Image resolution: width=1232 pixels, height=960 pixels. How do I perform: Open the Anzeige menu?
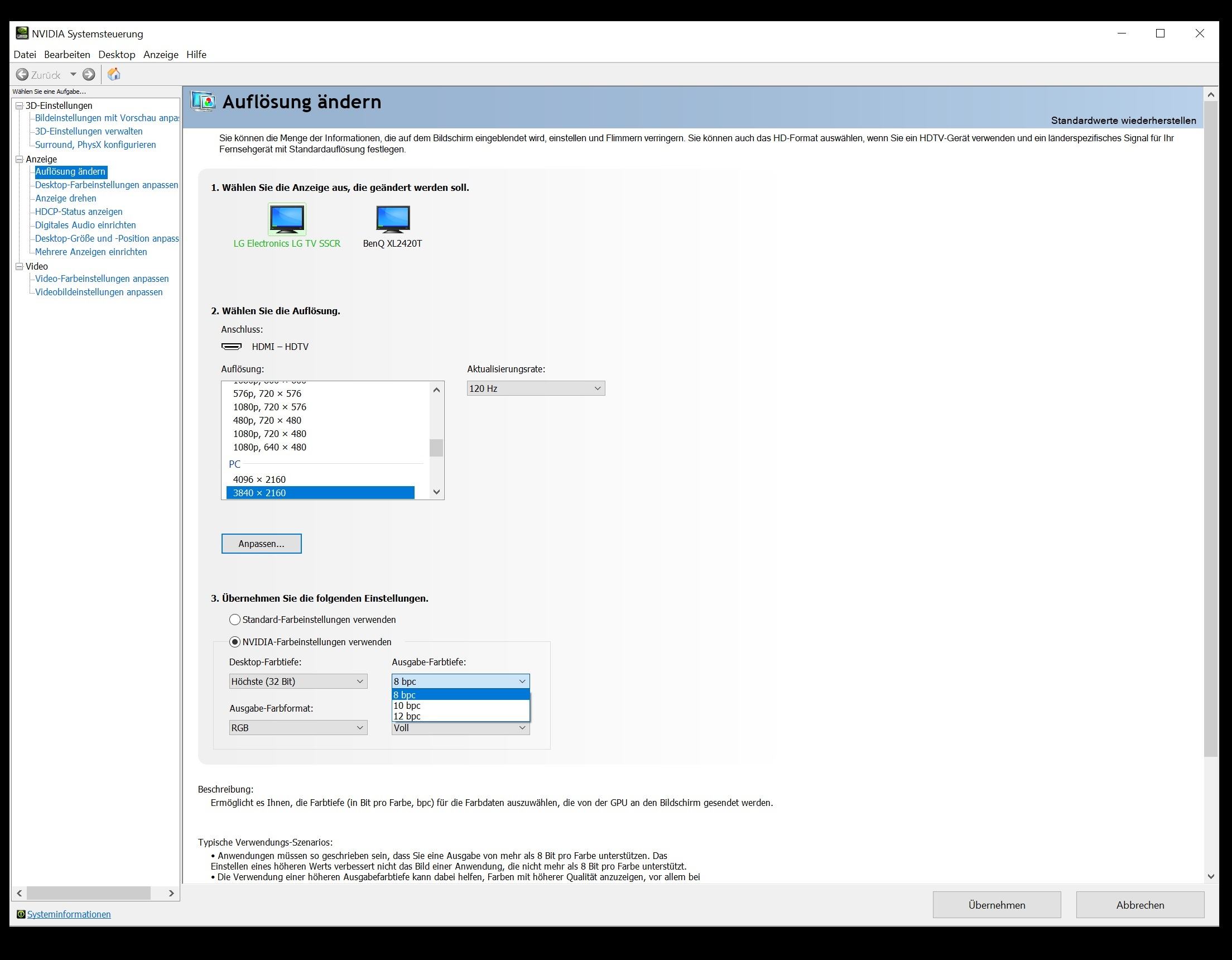[161, 55]
